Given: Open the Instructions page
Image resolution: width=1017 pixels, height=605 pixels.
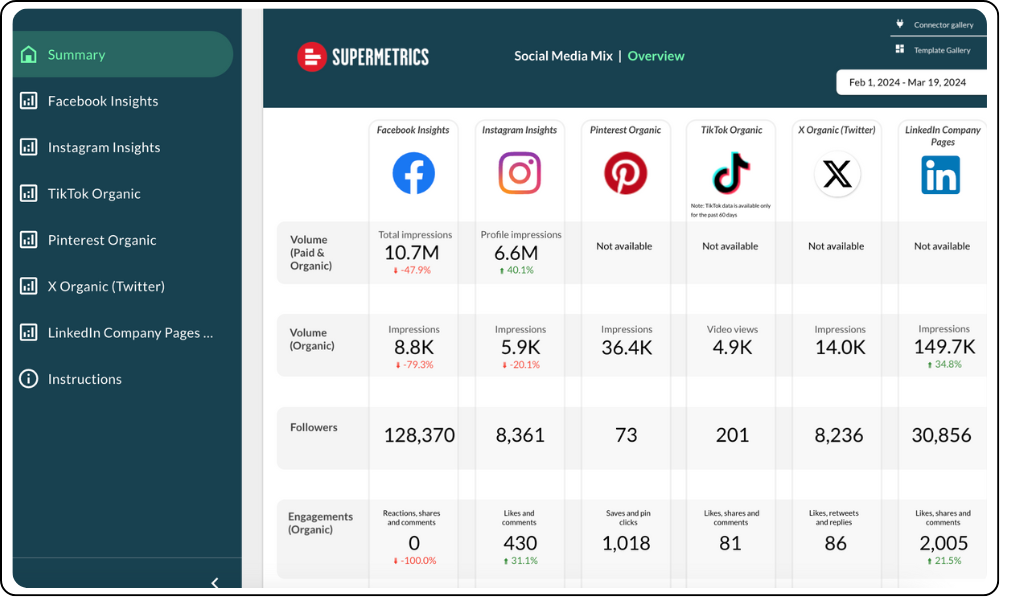Looking at the screenshot, I should pos(85,379).
